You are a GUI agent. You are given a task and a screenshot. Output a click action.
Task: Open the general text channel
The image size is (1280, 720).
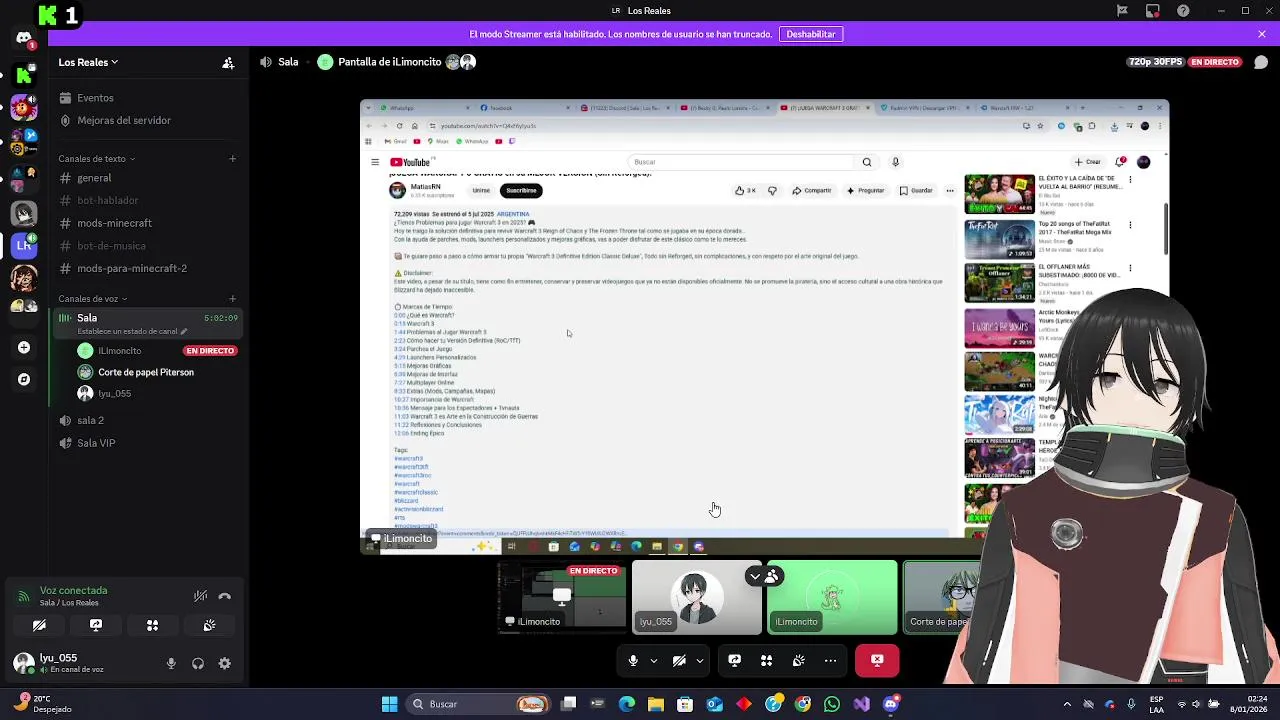148,178
